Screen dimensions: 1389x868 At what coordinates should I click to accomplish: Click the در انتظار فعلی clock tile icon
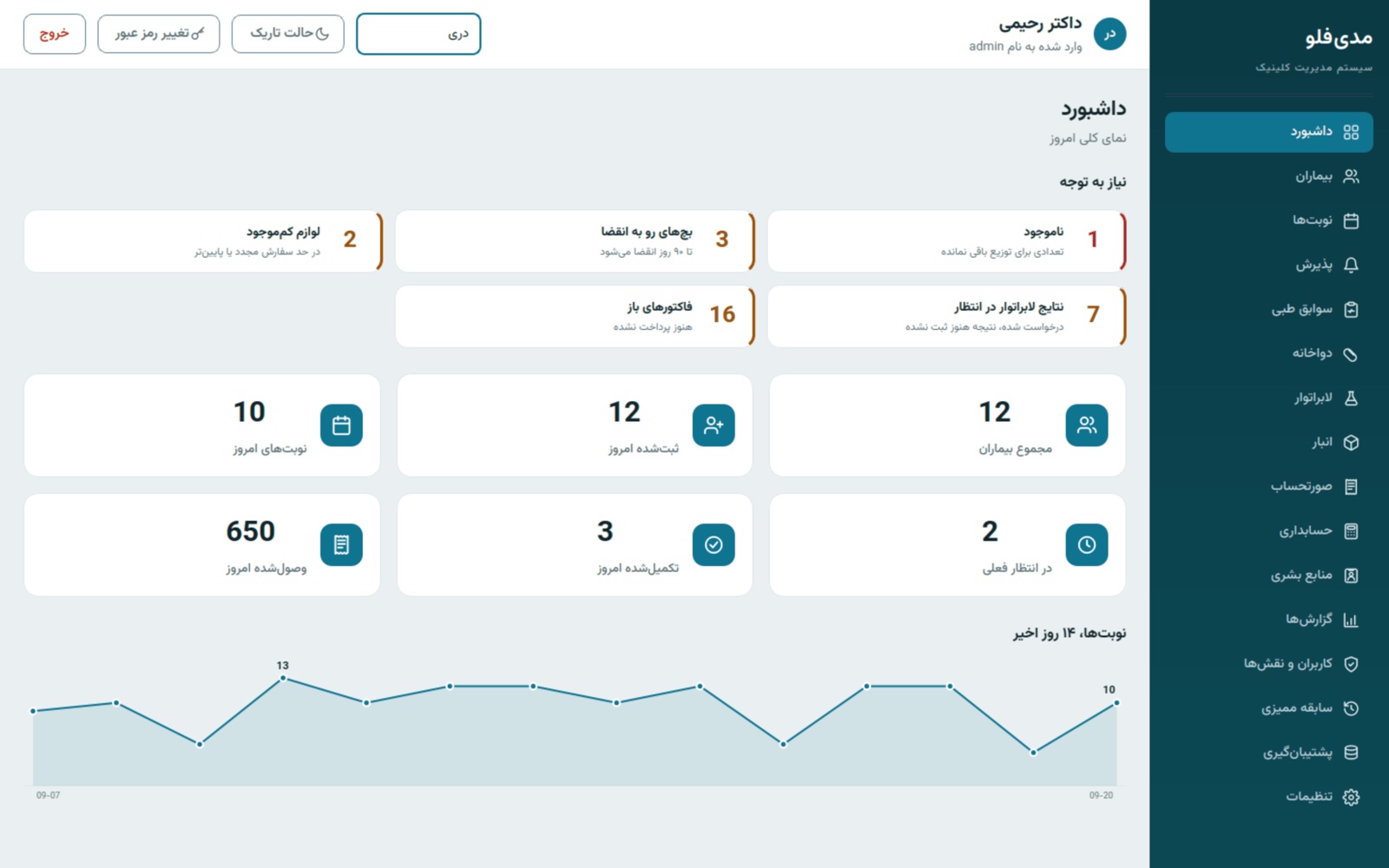[x=1086, y=544]
